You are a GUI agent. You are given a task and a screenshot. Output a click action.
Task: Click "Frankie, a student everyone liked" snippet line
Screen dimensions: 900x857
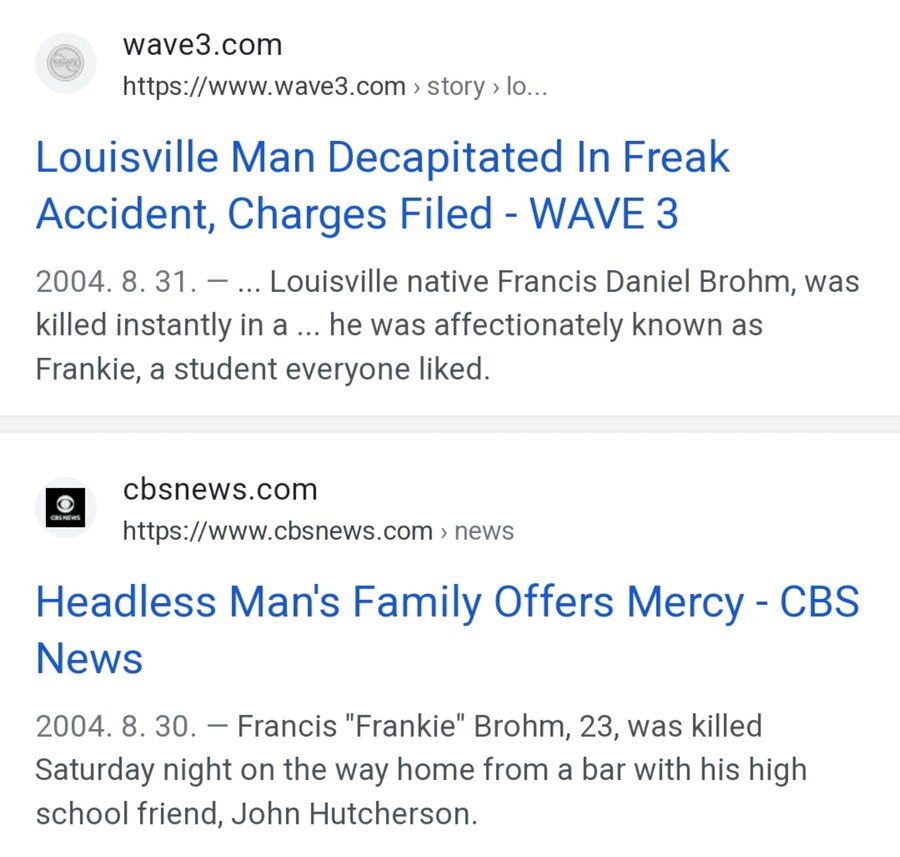263,370
